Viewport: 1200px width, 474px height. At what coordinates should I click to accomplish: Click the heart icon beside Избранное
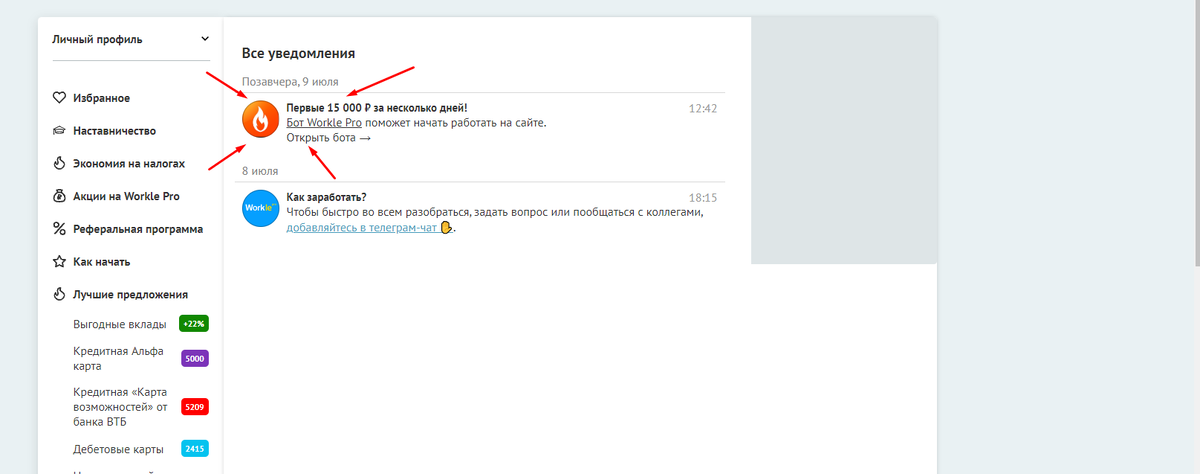pyautogui.click(x=59, y=98)
